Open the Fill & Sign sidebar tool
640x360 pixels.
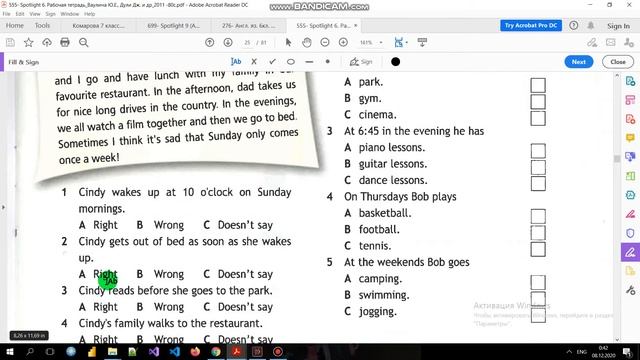(x=630, y=252)
